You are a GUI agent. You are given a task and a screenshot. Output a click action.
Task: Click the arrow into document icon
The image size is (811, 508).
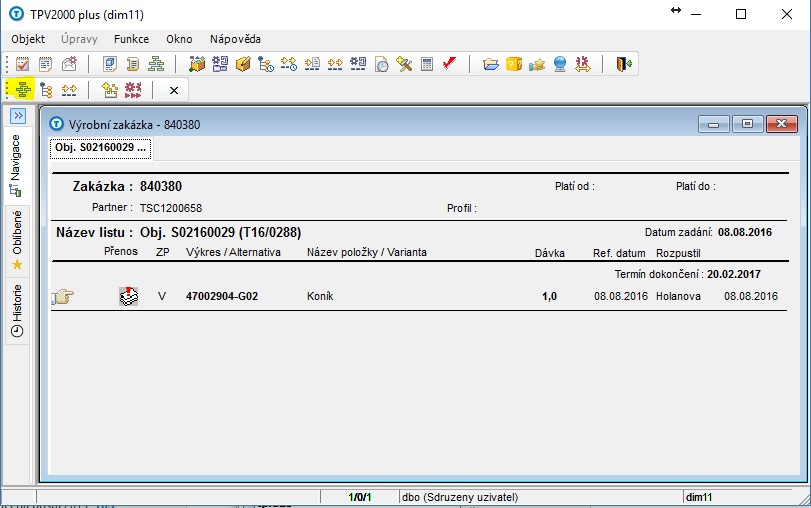point(312,64)
